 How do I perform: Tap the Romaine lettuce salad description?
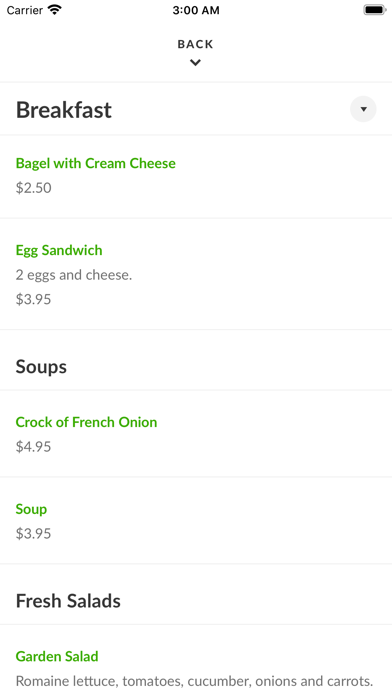[x=194, y=681]
